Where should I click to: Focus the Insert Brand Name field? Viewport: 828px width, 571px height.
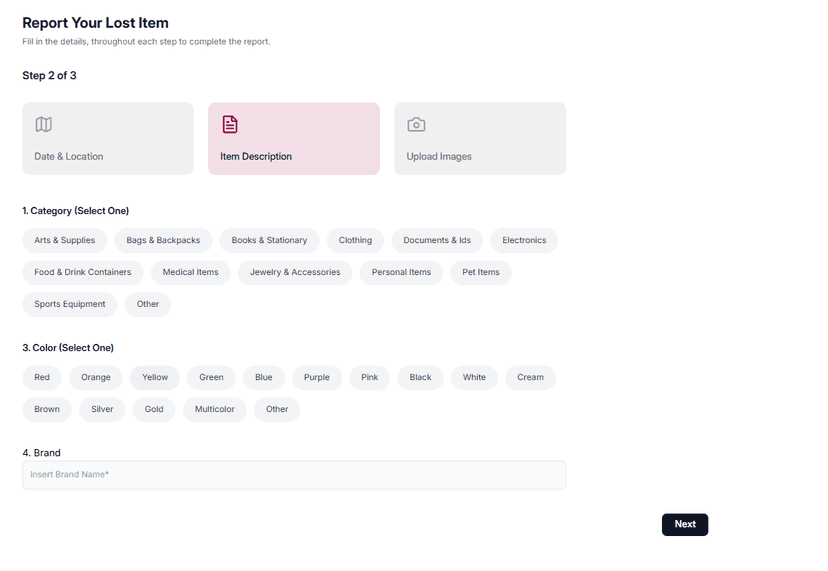(x=294, y=475)
